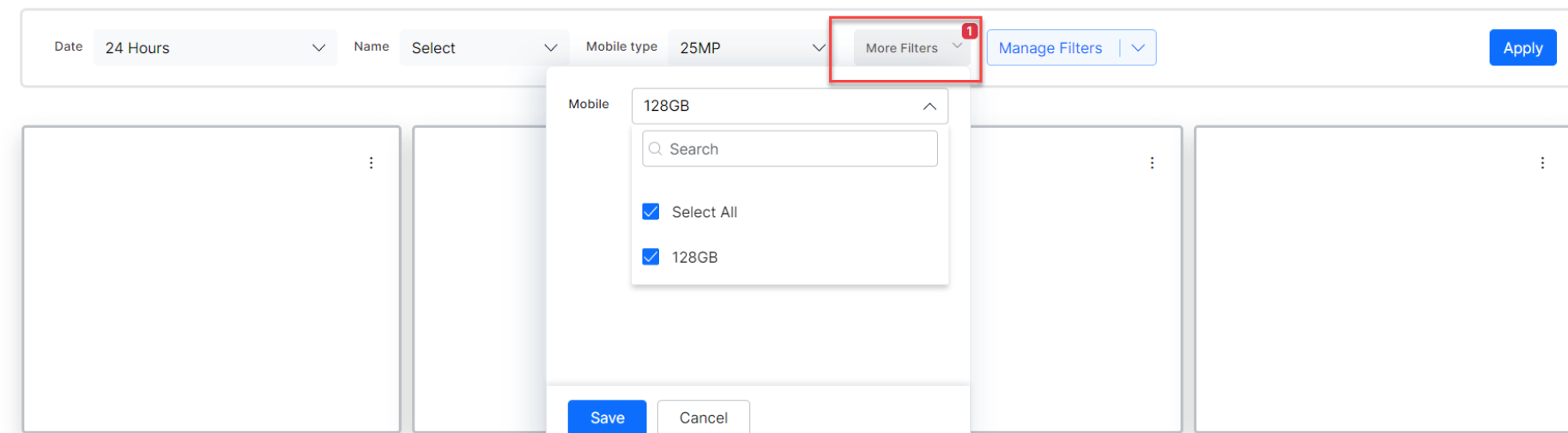Open three-dot menu on the leftmost card

pyautogui.click(x=371, y=163)
